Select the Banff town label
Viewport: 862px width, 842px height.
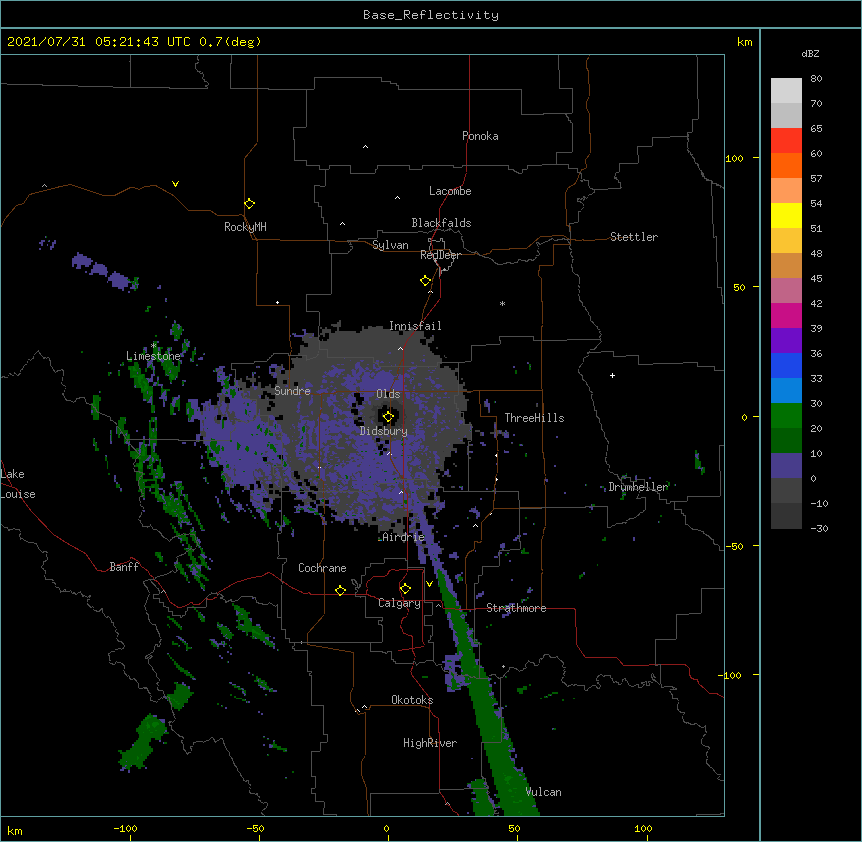[124, 567]
